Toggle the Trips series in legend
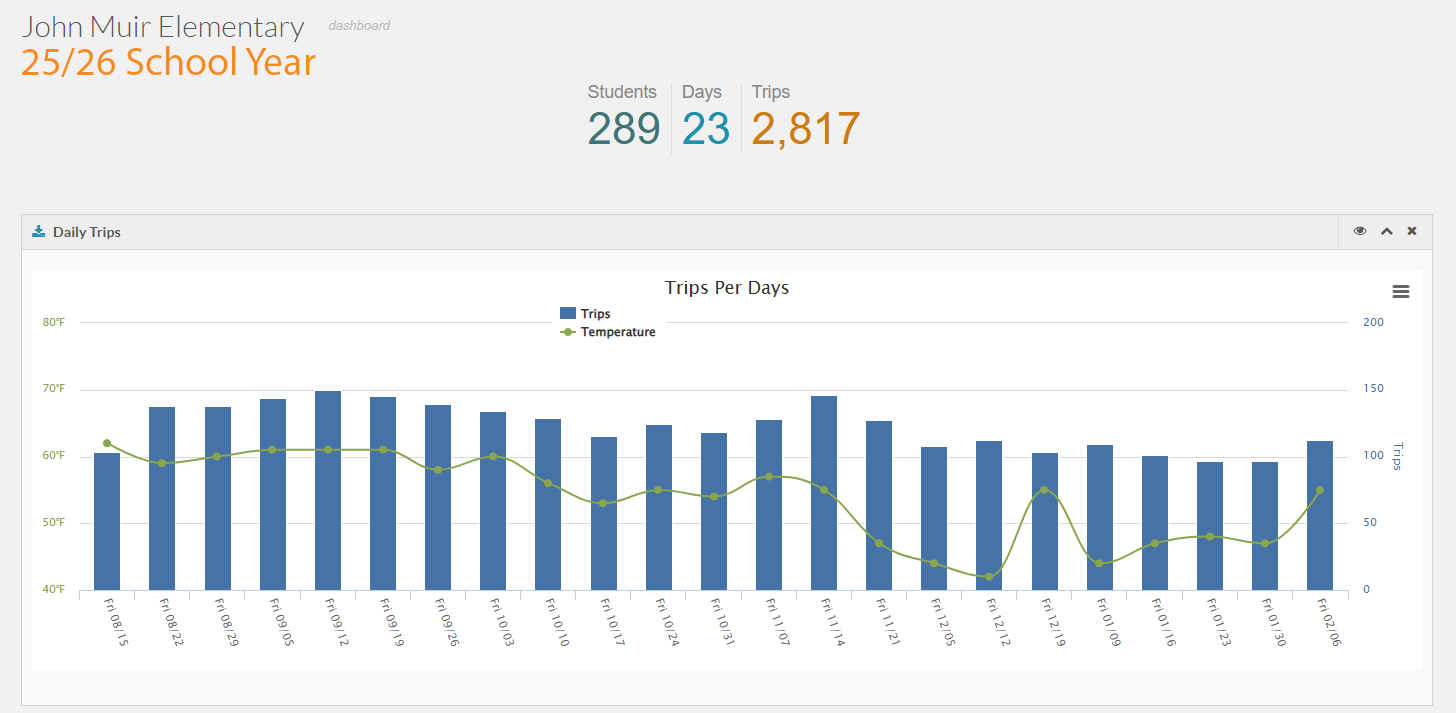 pos(595,314)
